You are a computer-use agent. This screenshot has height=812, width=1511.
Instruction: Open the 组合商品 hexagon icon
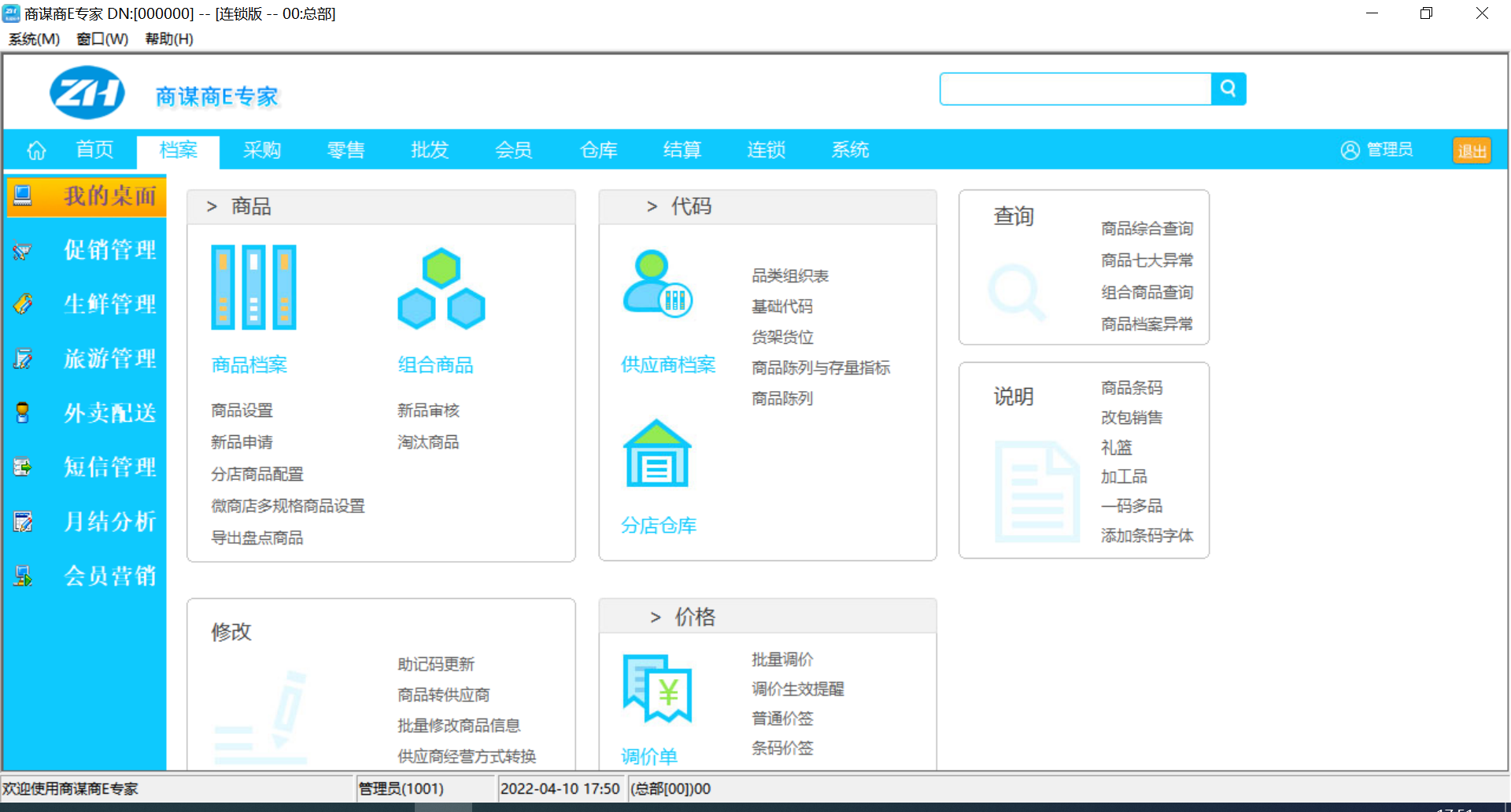point(441,289)
